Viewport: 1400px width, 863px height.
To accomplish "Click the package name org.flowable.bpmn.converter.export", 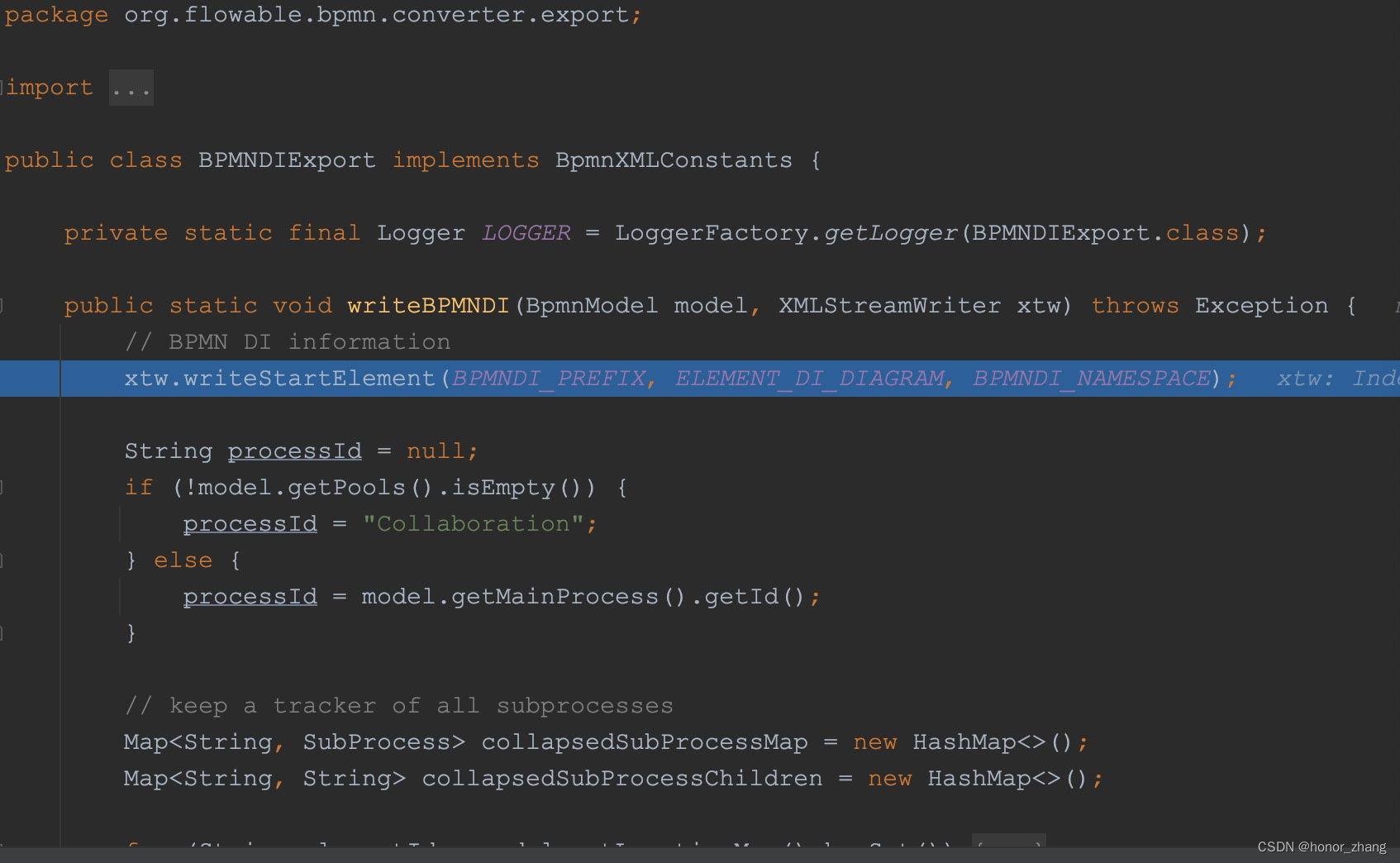I will 380,14.
